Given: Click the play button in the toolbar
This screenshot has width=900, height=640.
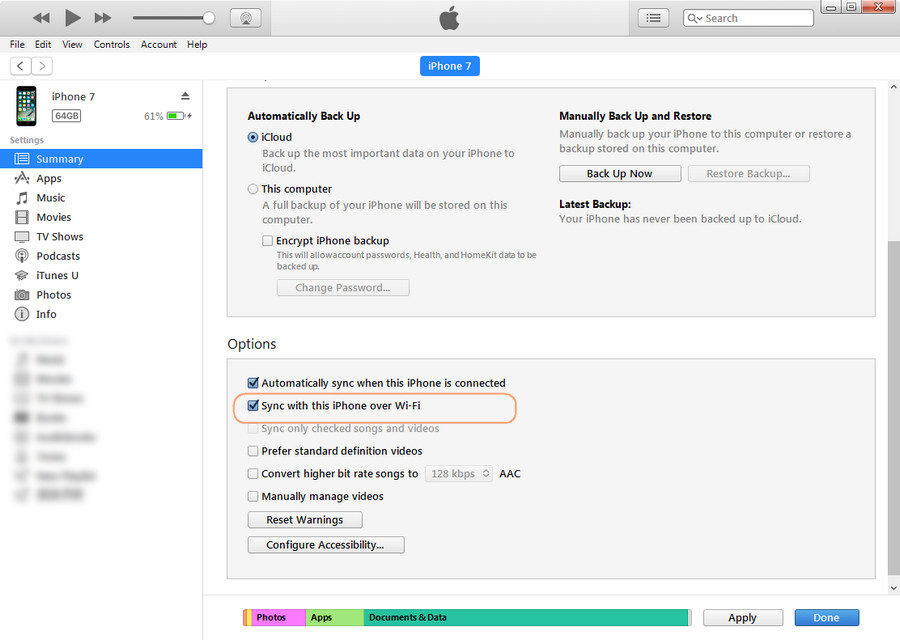Looking at the screenshot, I should click(72, 18).
